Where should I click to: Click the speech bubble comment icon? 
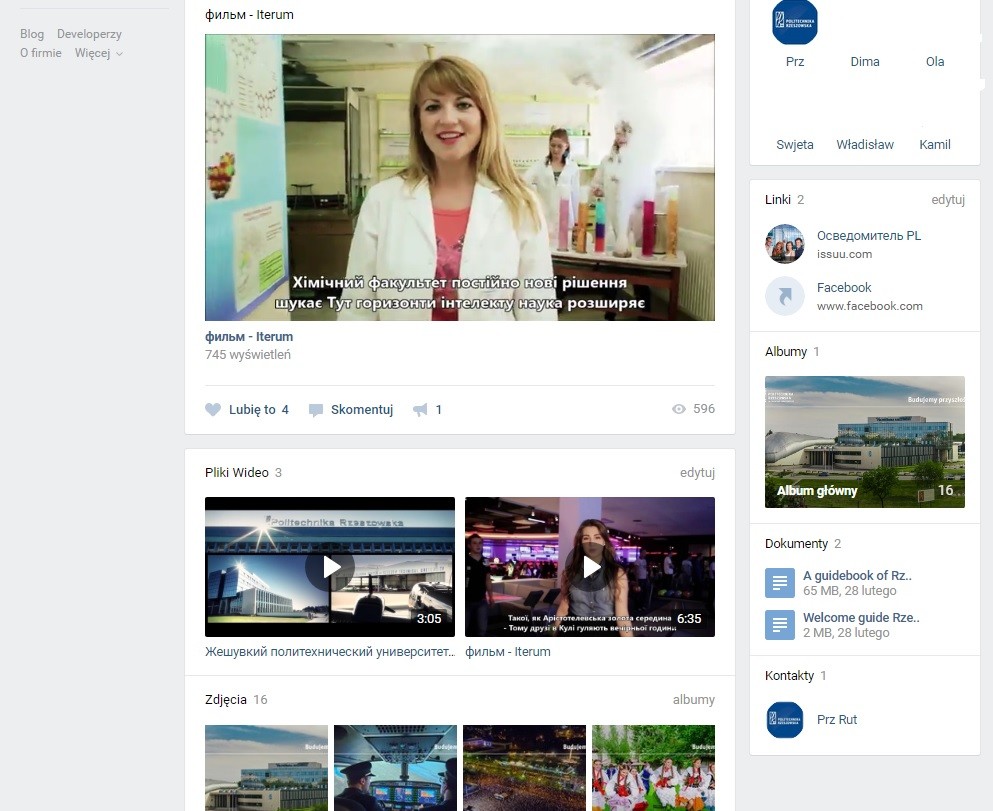click(316, 410)
